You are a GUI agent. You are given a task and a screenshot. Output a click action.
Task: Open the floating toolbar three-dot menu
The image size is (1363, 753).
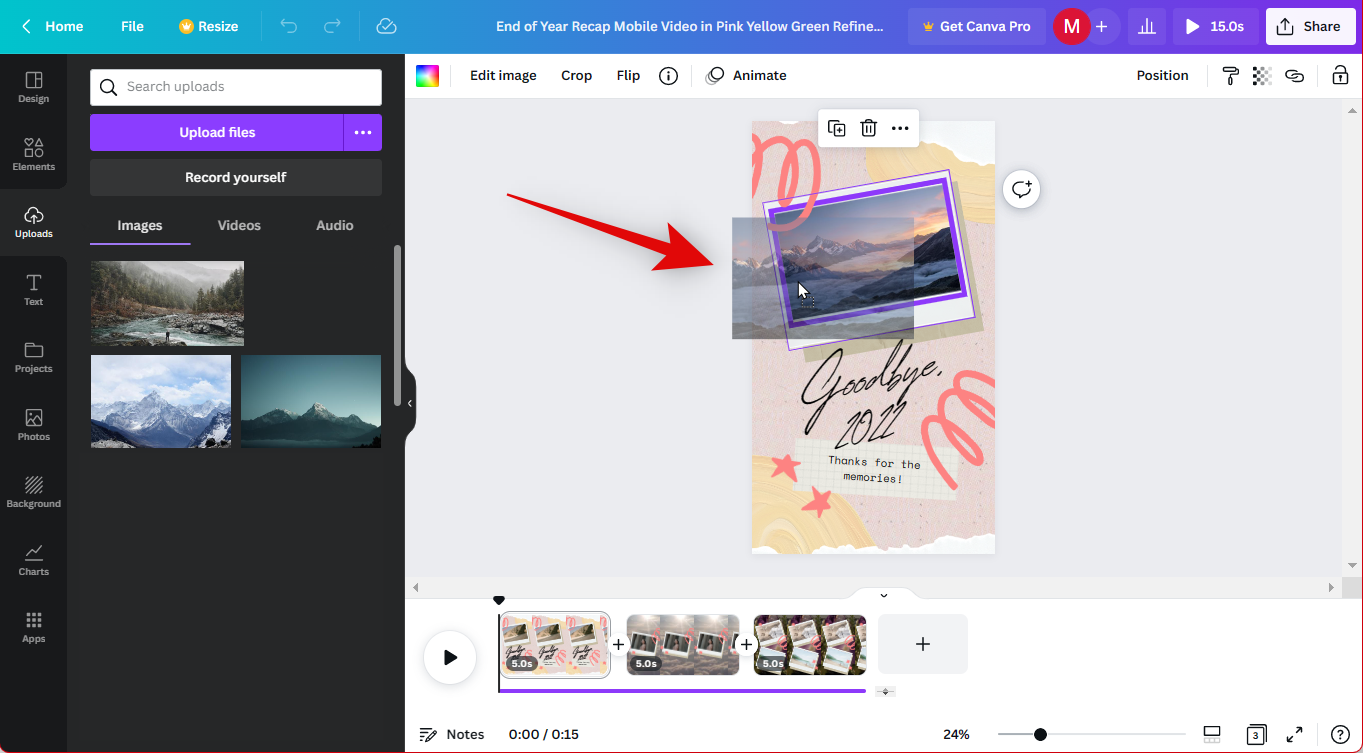coord(900,128)
